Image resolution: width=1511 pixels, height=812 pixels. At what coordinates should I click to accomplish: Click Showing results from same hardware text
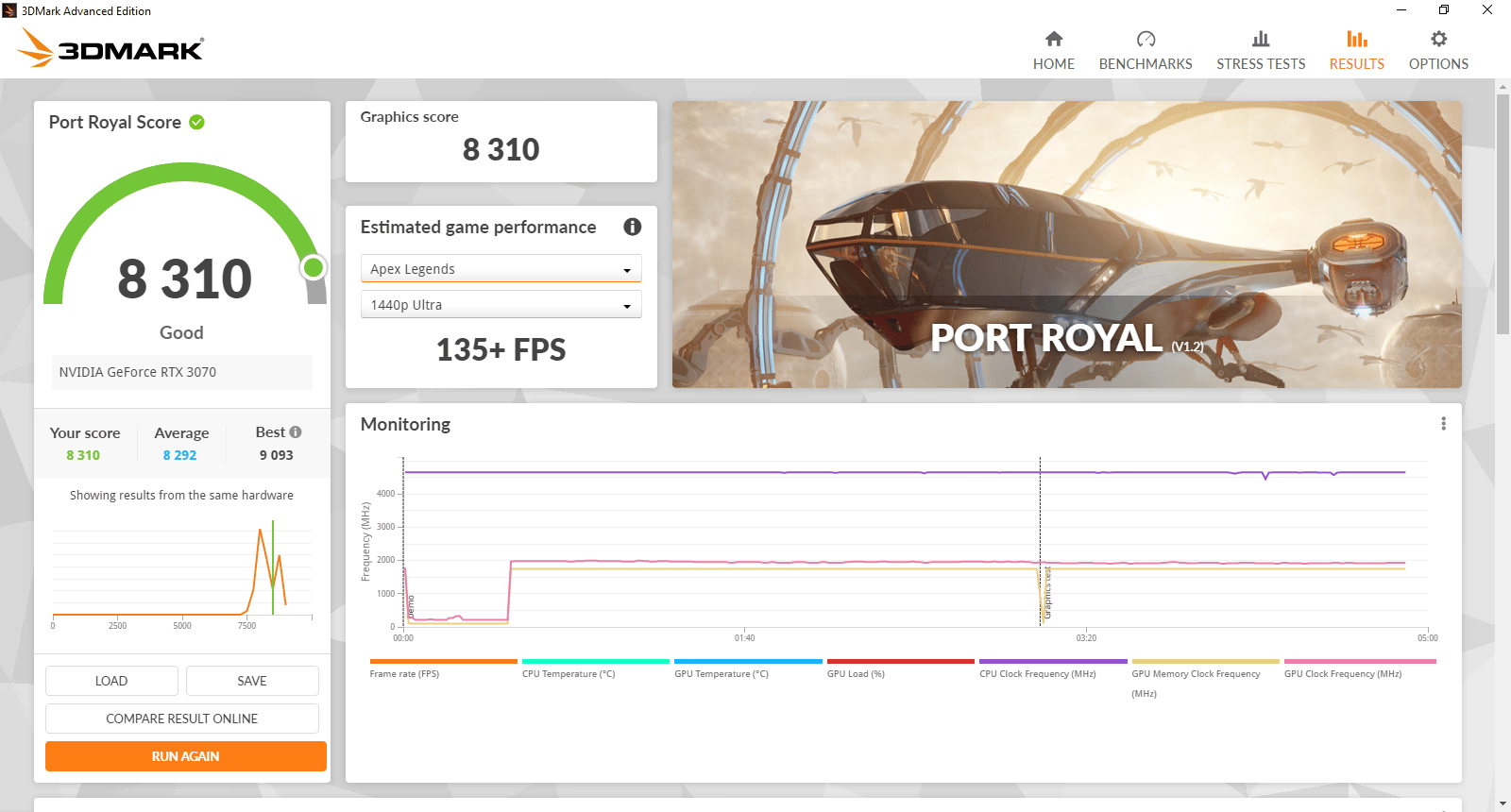tap(181, 495)
